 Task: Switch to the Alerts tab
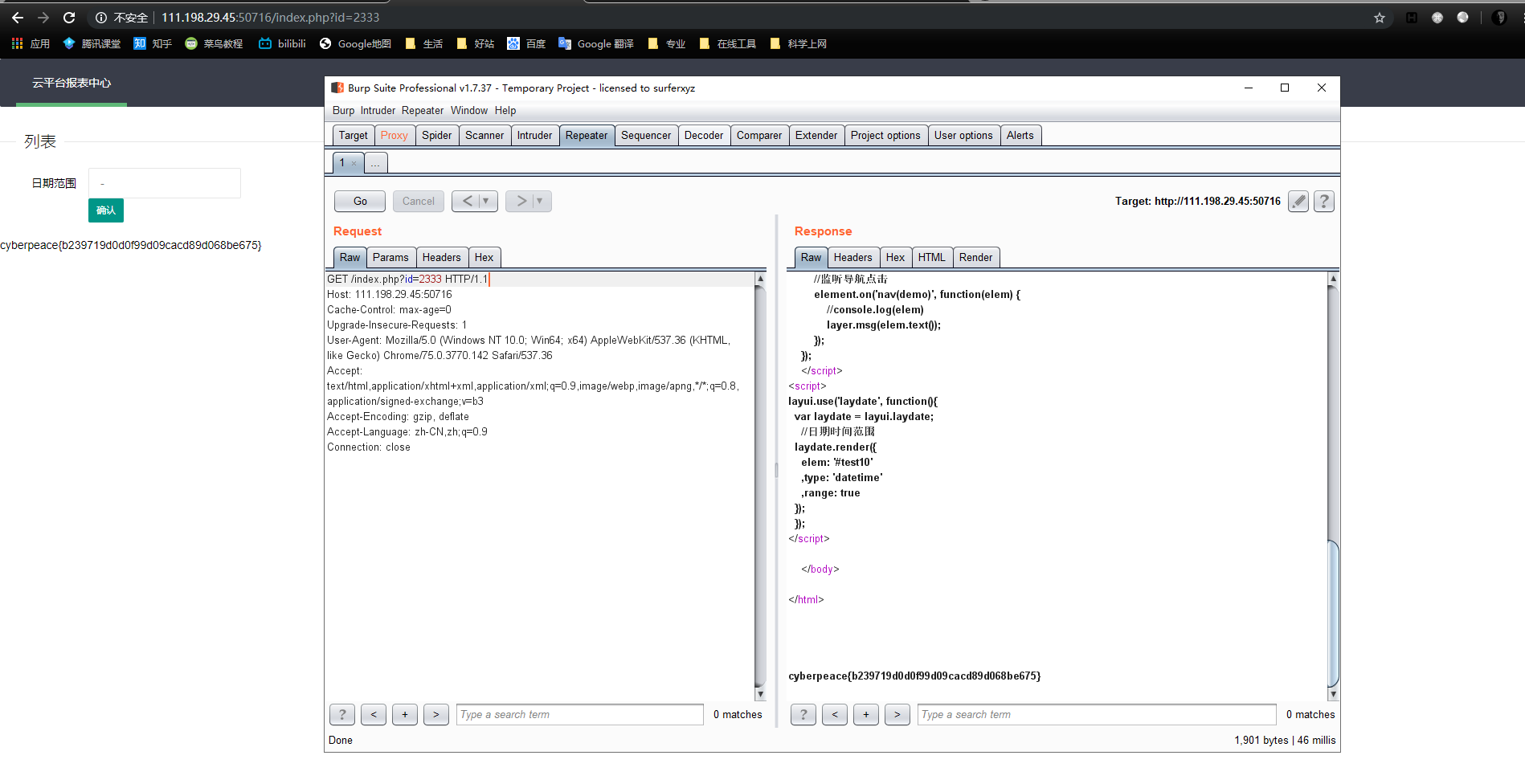1020,136
